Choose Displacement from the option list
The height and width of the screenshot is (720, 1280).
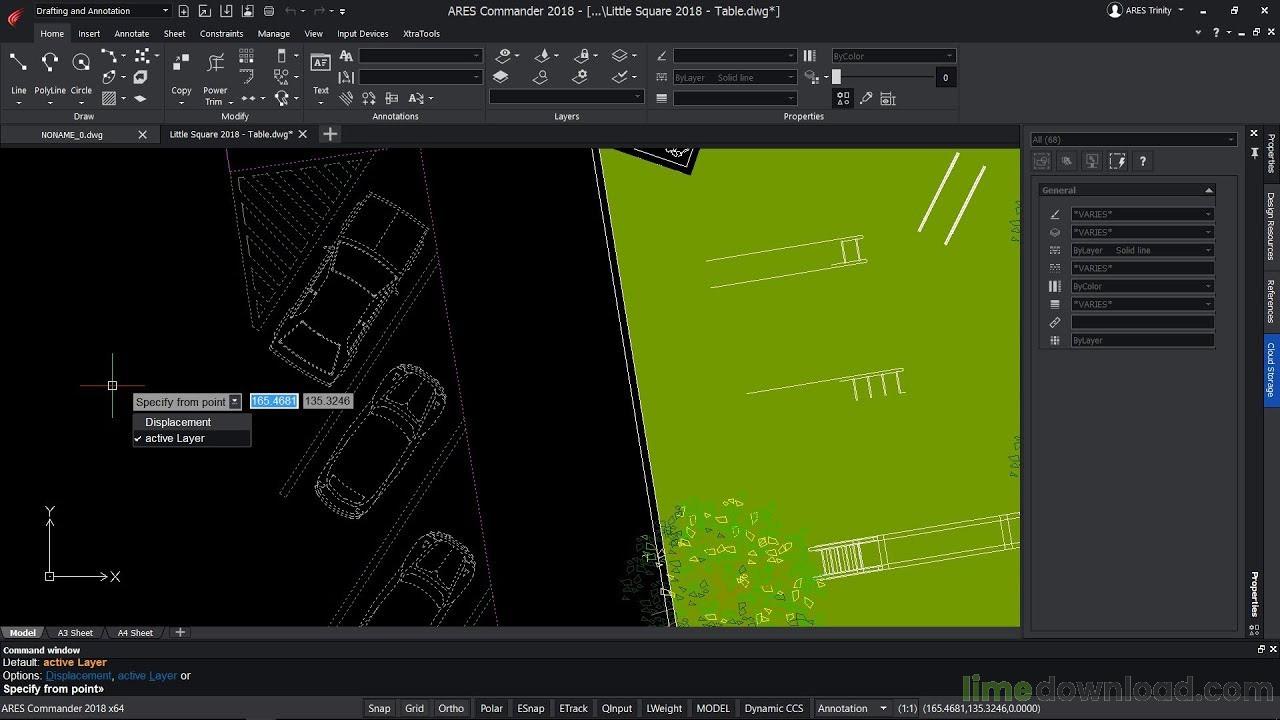click(178, 422)
